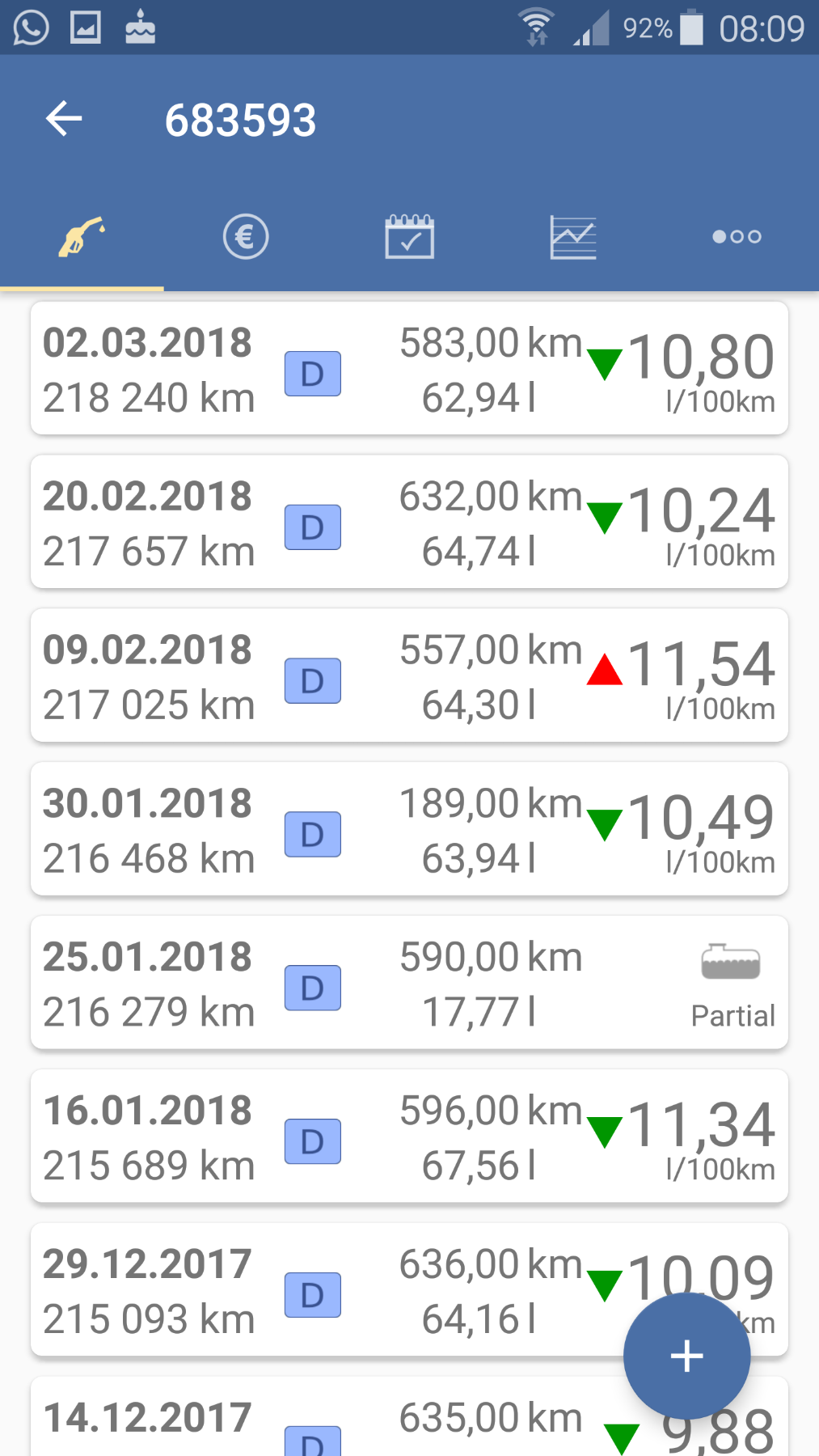
Task: Tap the back arrow icon
Action: click(x=65, y=120)
